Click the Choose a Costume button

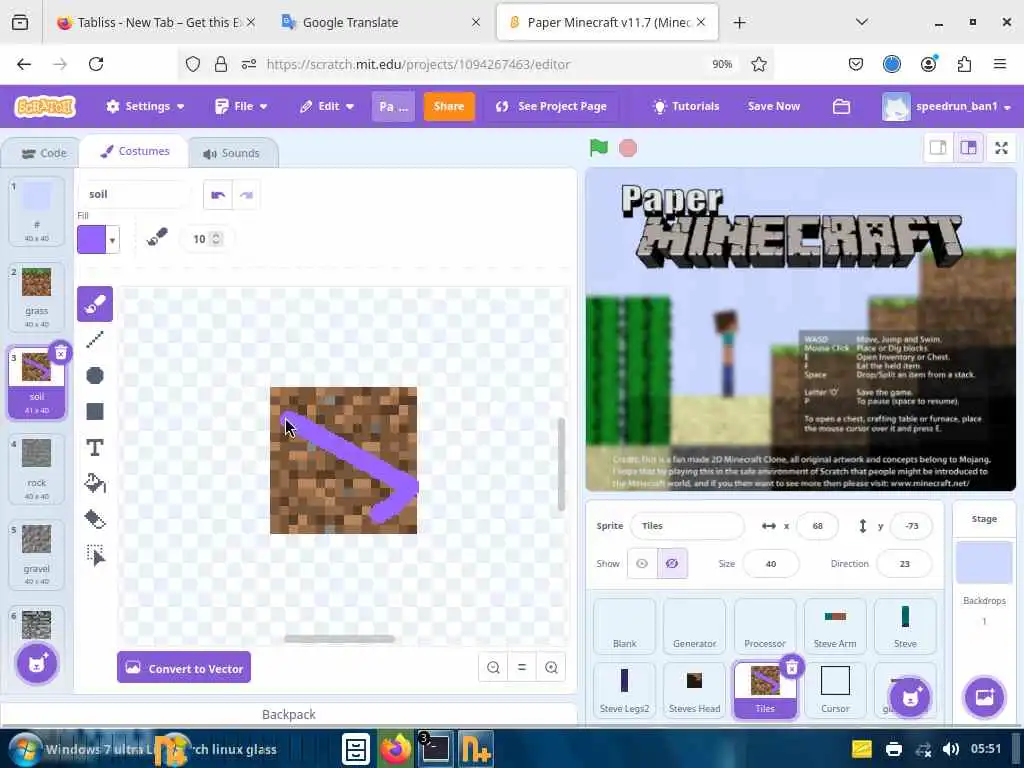(x=37, y=664)
